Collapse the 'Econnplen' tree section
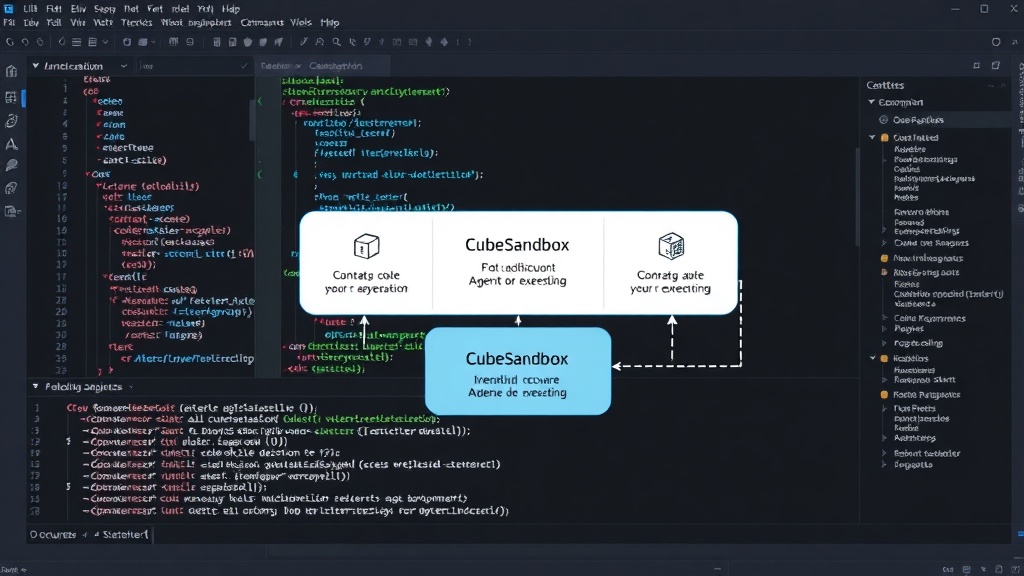Screen dimensions: 1024x576 [x=871, y=102]
